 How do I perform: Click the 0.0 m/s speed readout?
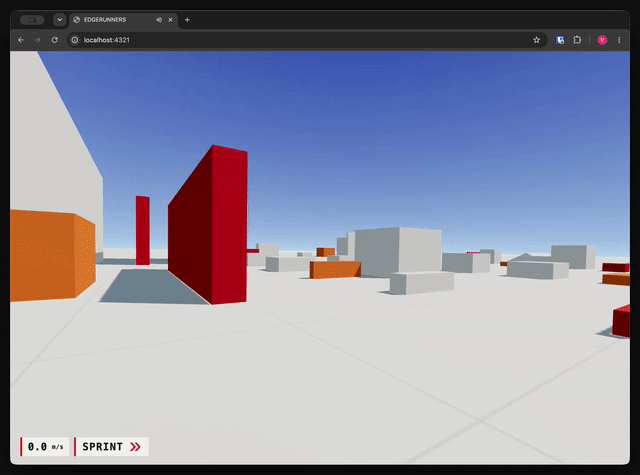[x=45, y=447]
